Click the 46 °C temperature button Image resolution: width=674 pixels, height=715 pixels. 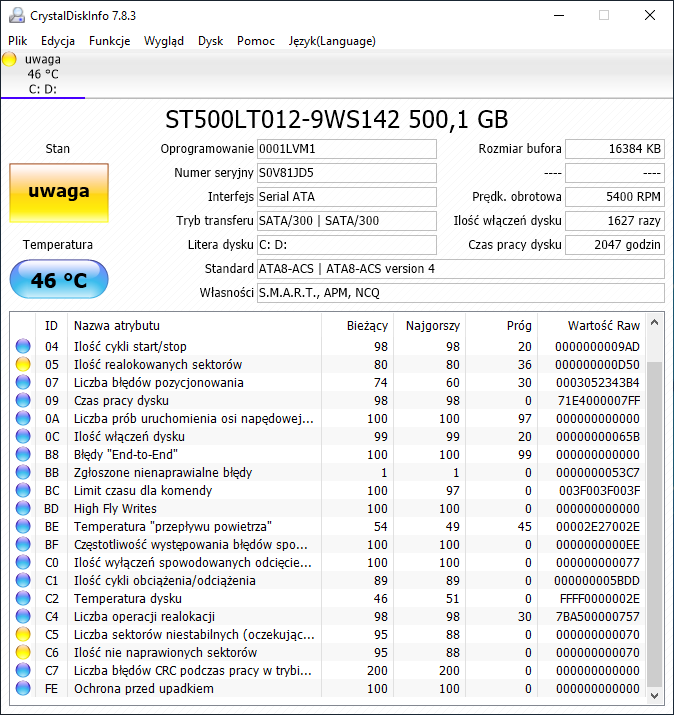59,280
